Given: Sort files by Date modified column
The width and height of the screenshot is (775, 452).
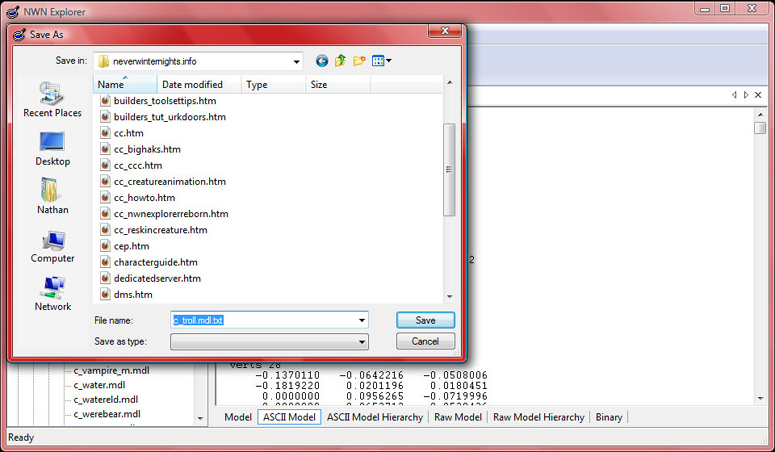Looking at the screenshot, I should point(200,85).
